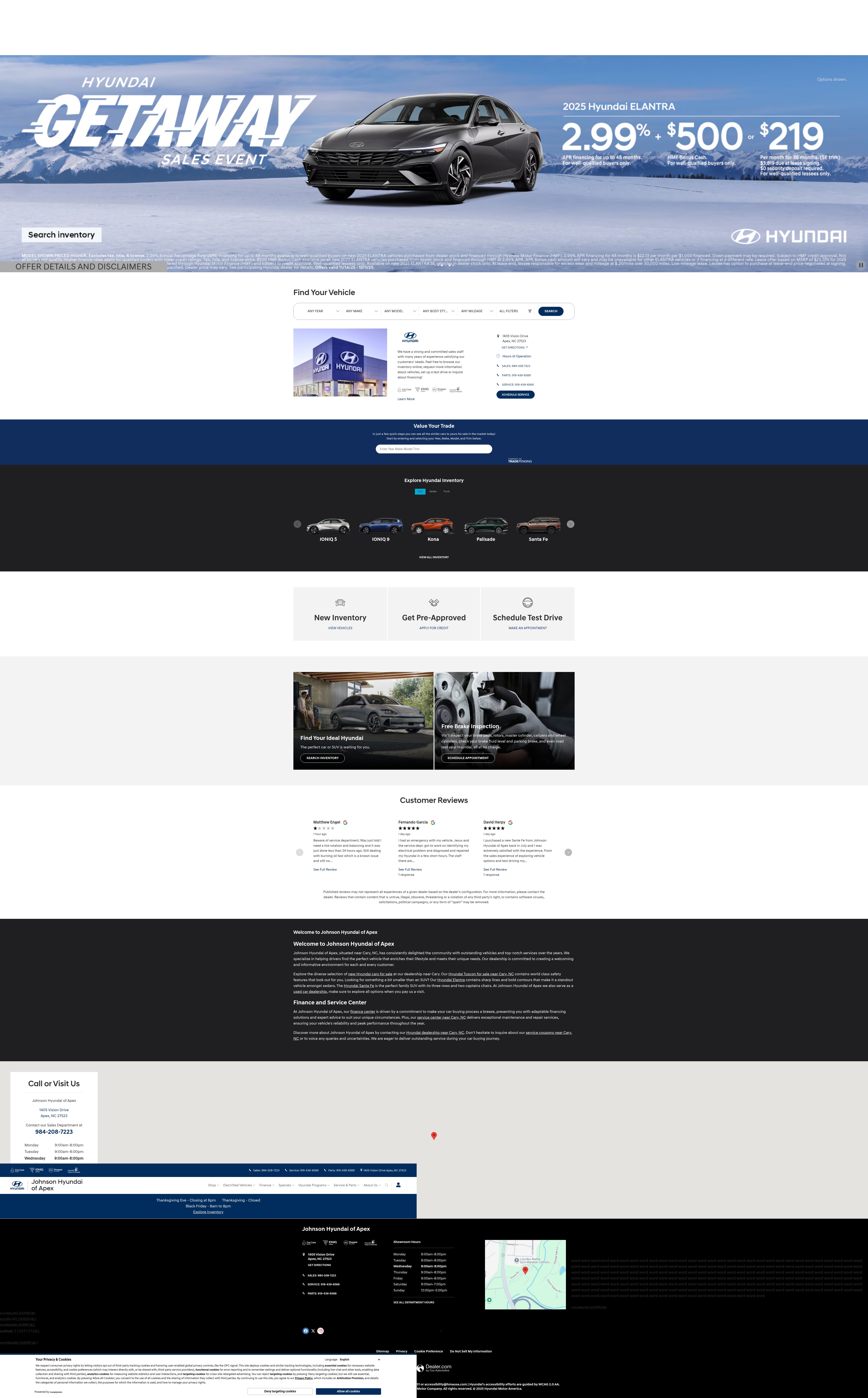This screenshot has height=1398, width=868.
Task: Click Car Care Express badge under dealer description
Action: [405, 390]
